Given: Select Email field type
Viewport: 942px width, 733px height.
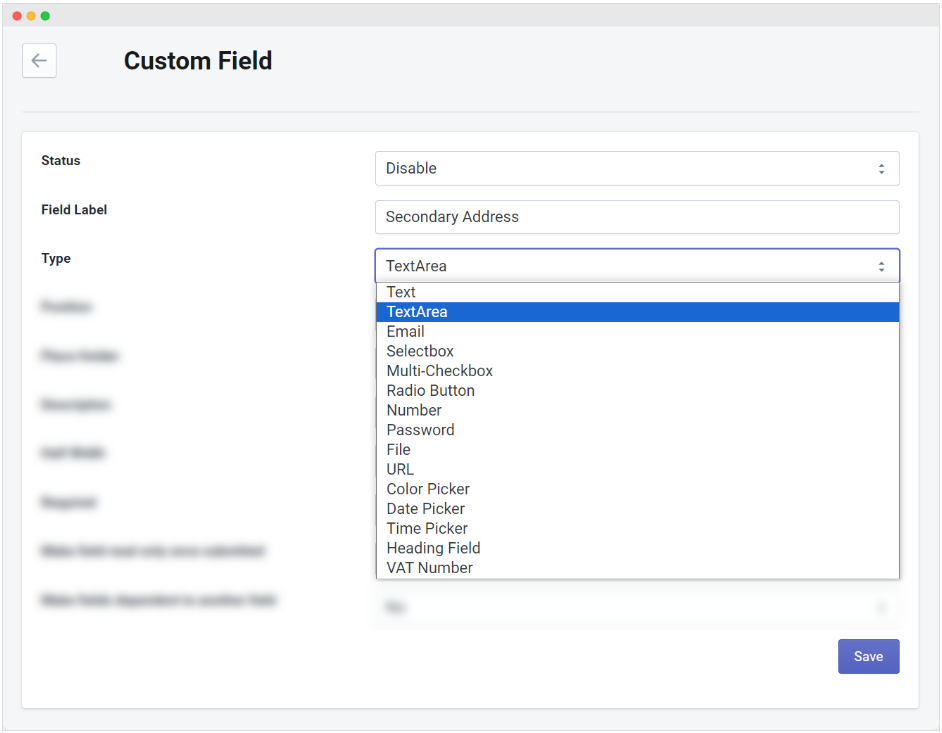Looking at the screenshot, I should [405, 331].
